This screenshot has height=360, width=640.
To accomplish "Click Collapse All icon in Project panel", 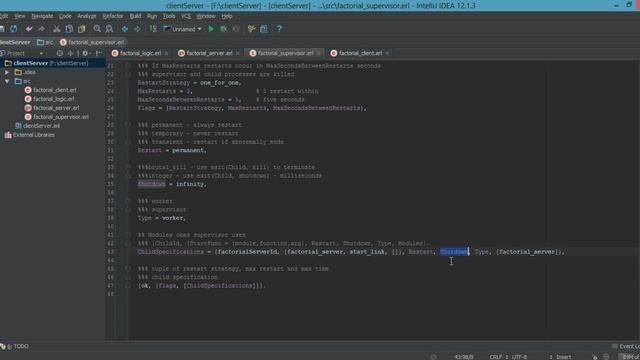I will pyautogui.click(x=70, y=53).
